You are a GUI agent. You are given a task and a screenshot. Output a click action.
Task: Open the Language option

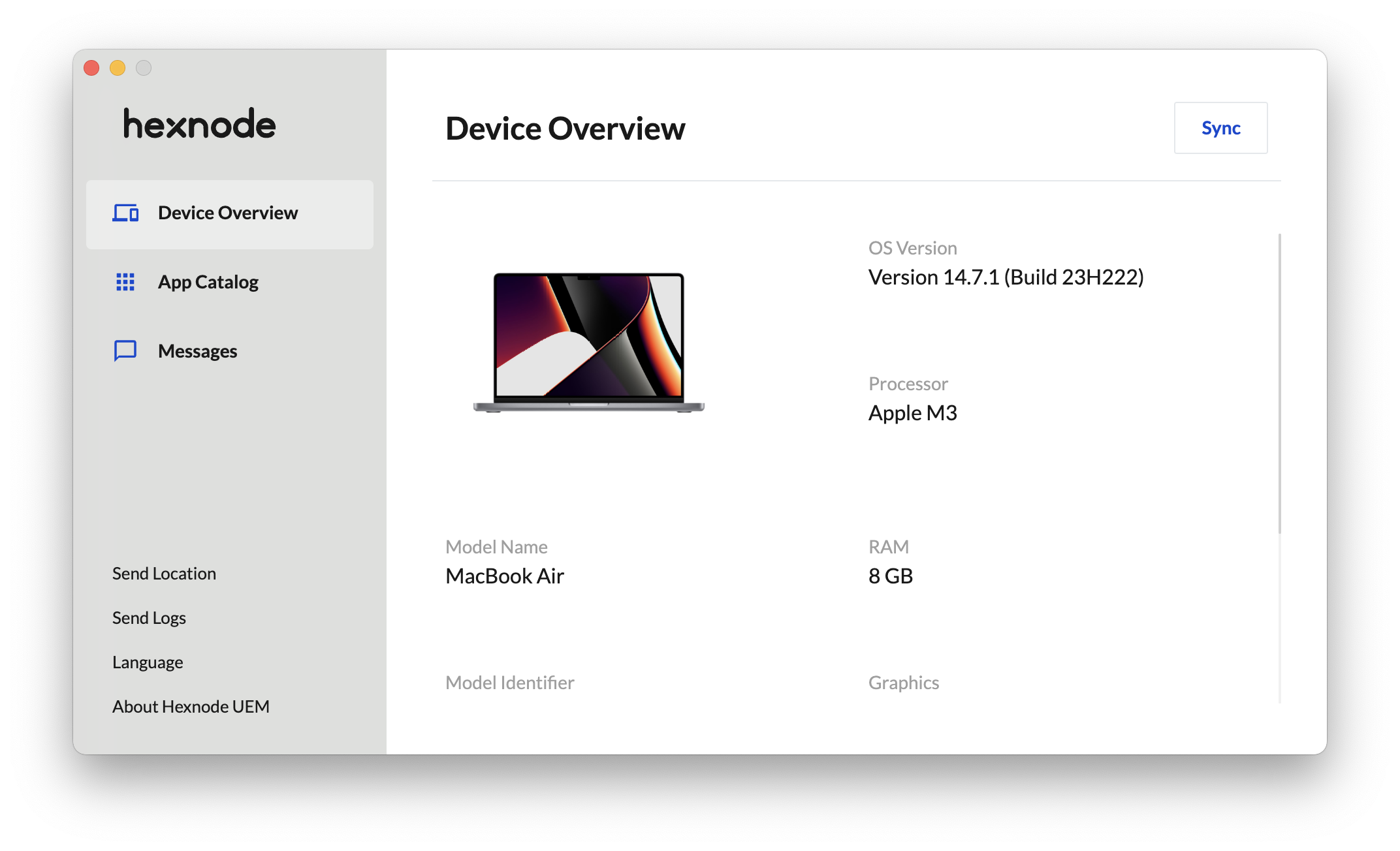click(148, 662)
